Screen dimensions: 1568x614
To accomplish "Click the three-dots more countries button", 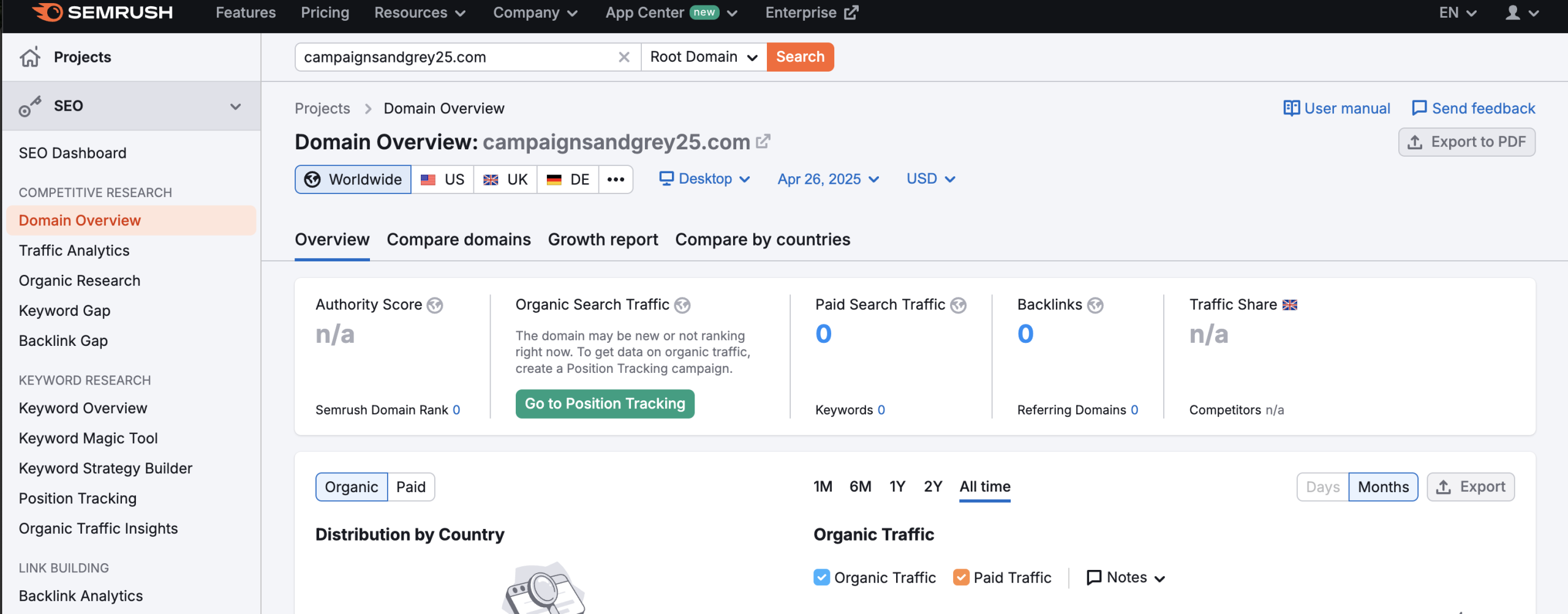I will pos(616,179).
